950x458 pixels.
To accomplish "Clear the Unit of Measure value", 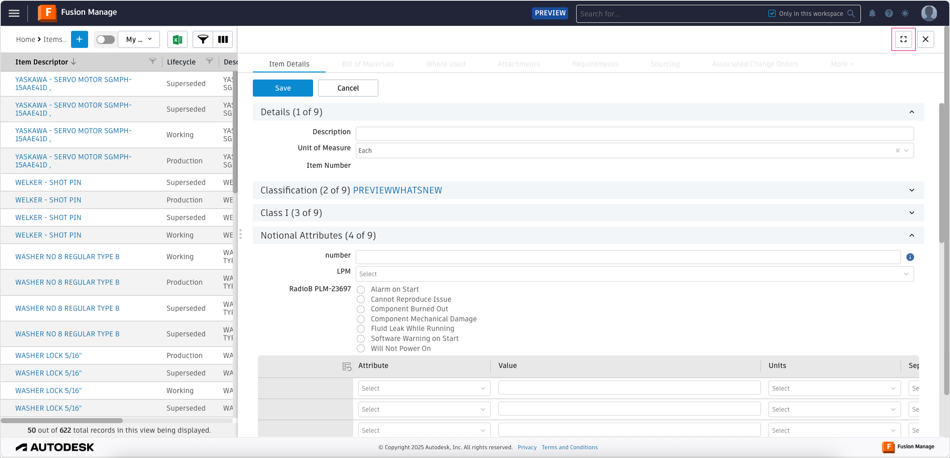I will [x=898, y=150].
